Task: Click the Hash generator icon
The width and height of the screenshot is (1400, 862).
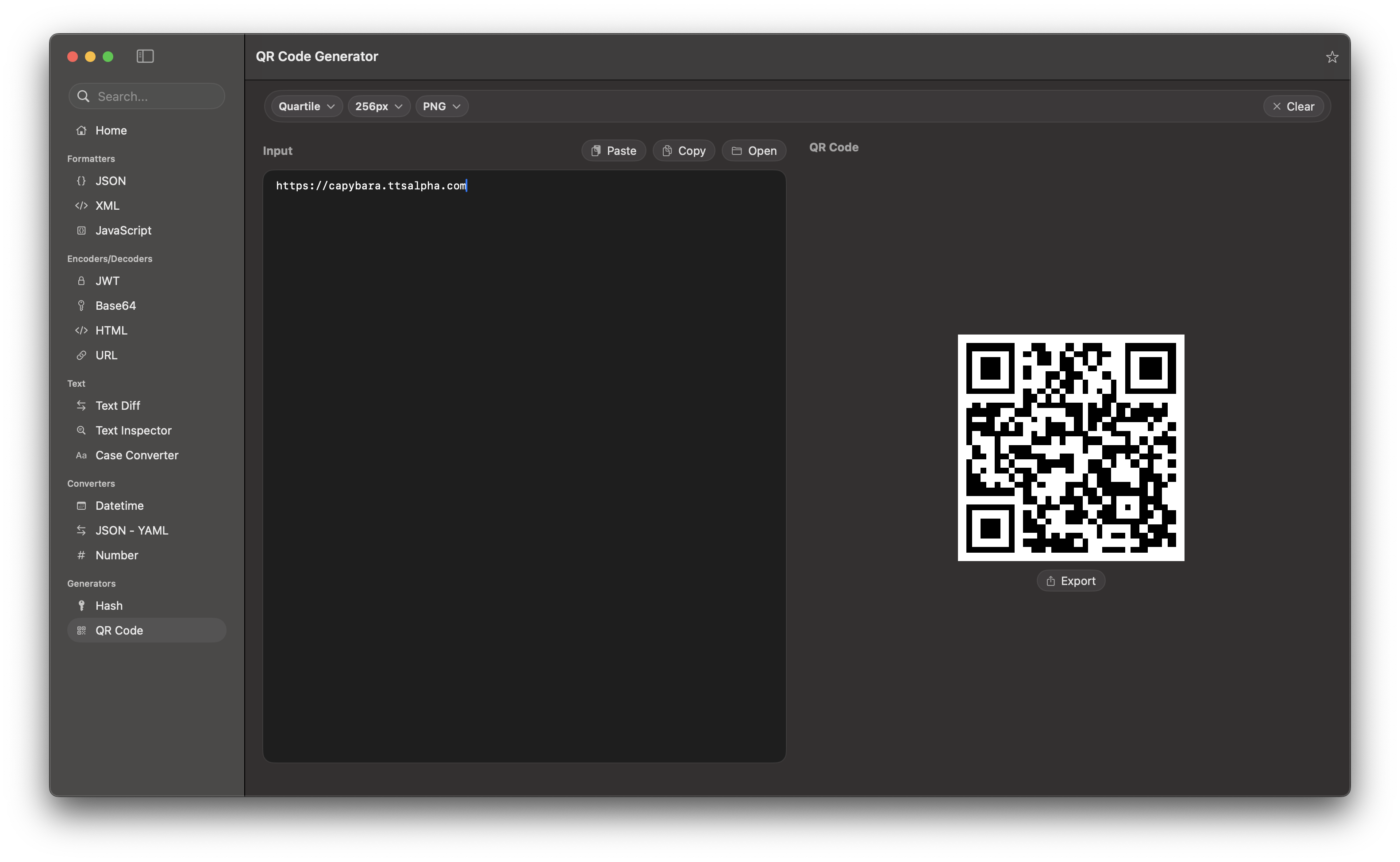Action: coord(81,605)
